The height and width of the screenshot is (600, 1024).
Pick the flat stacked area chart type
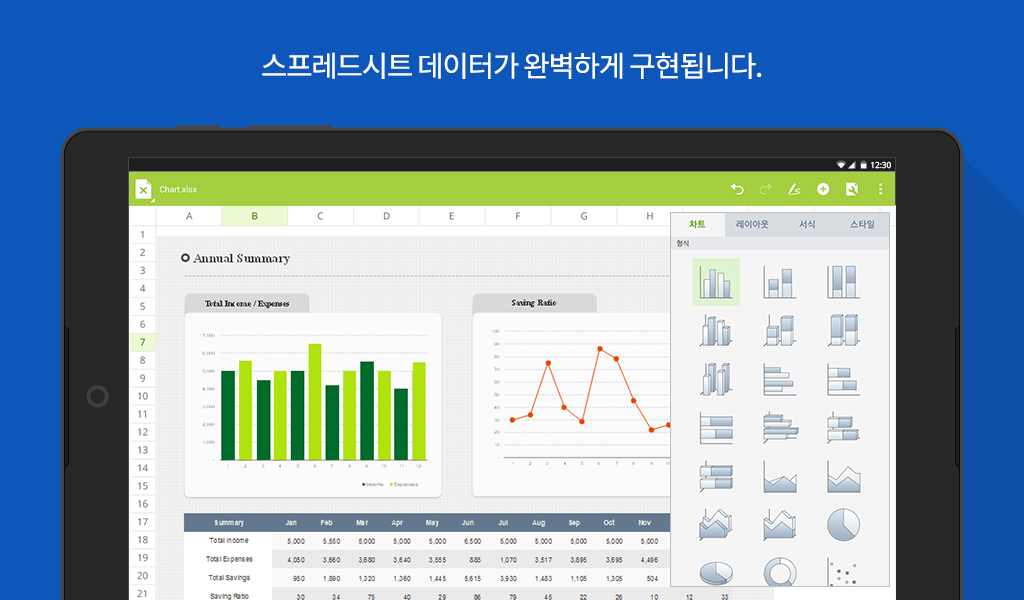pyautogui.click(x=843, y=476)
